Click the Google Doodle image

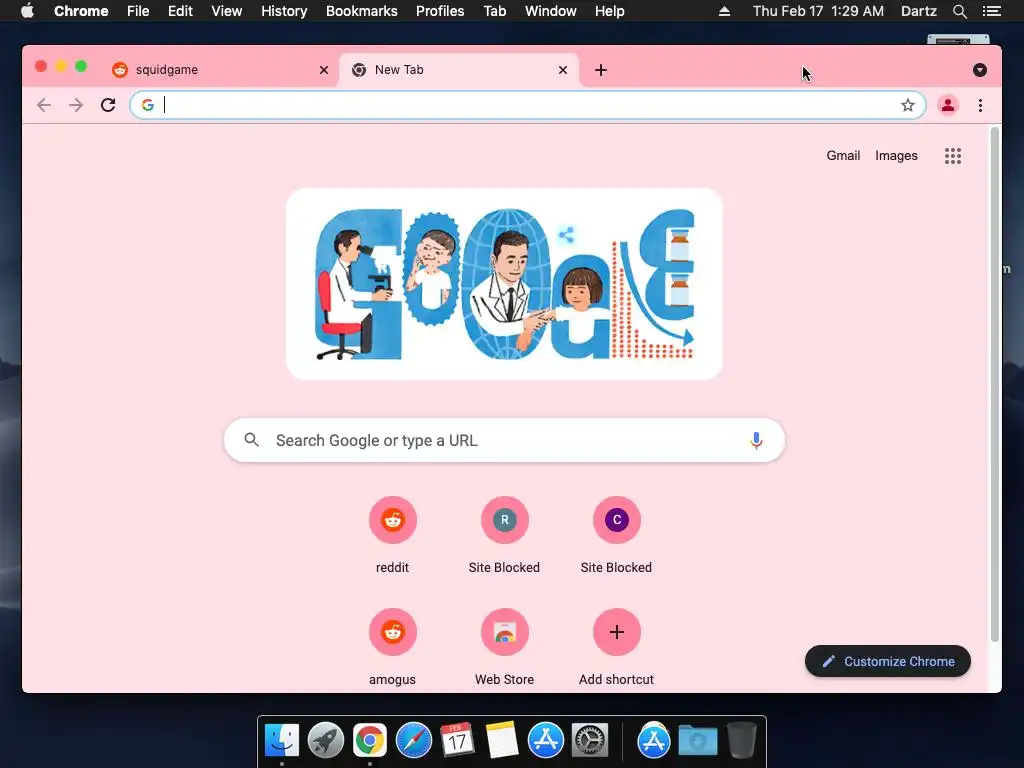504,284
